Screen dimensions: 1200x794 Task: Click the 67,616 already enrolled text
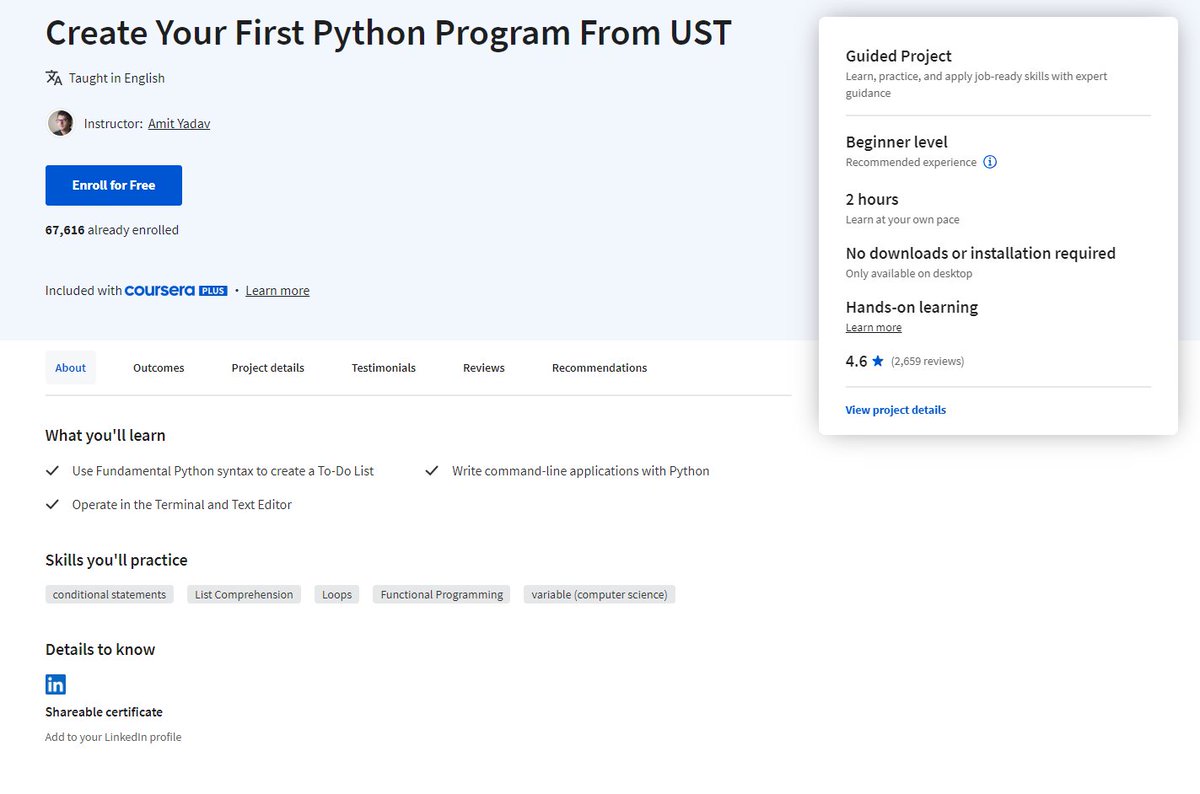112,230
